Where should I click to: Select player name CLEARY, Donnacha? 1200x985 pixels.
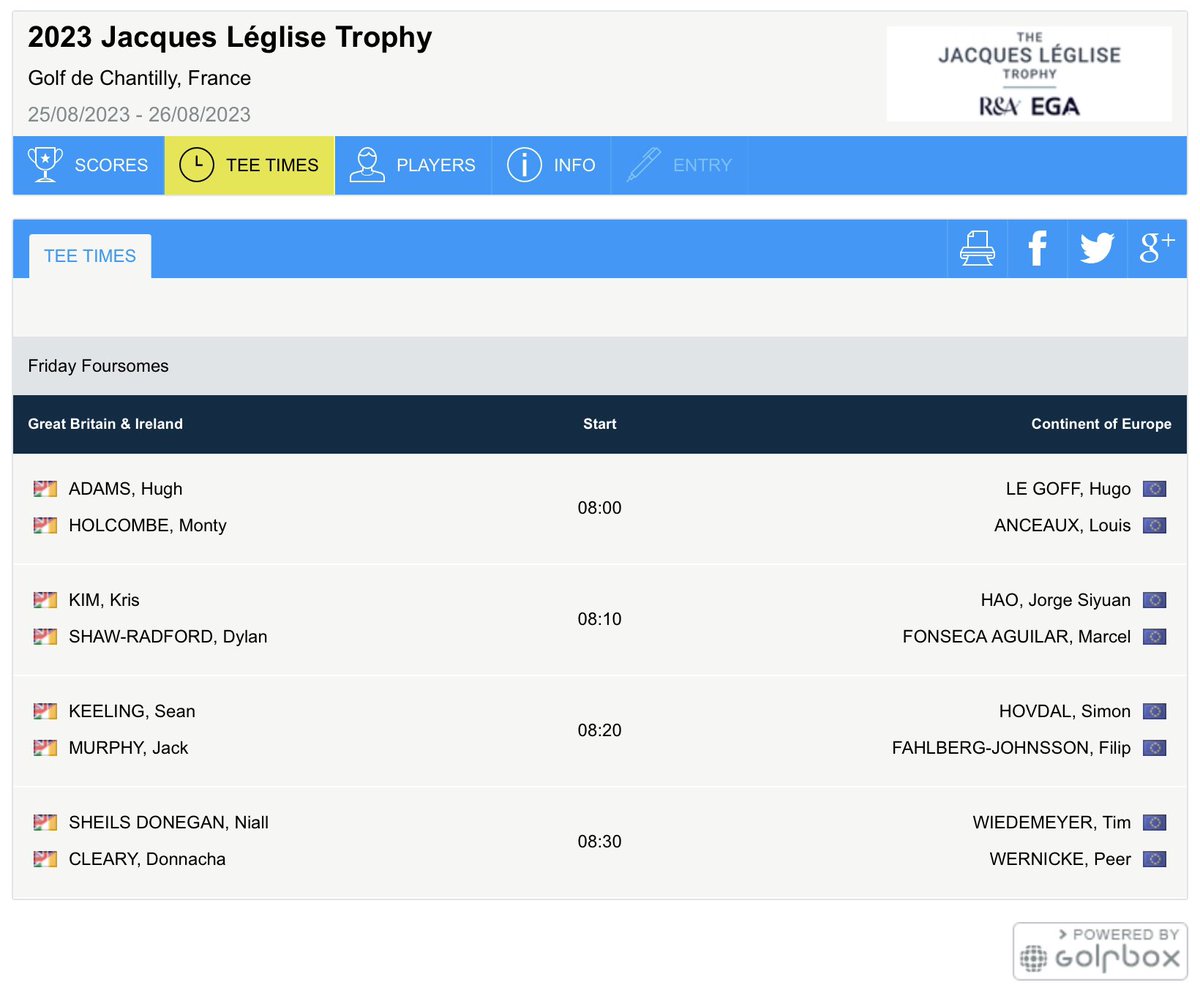(x=147, y=858)
